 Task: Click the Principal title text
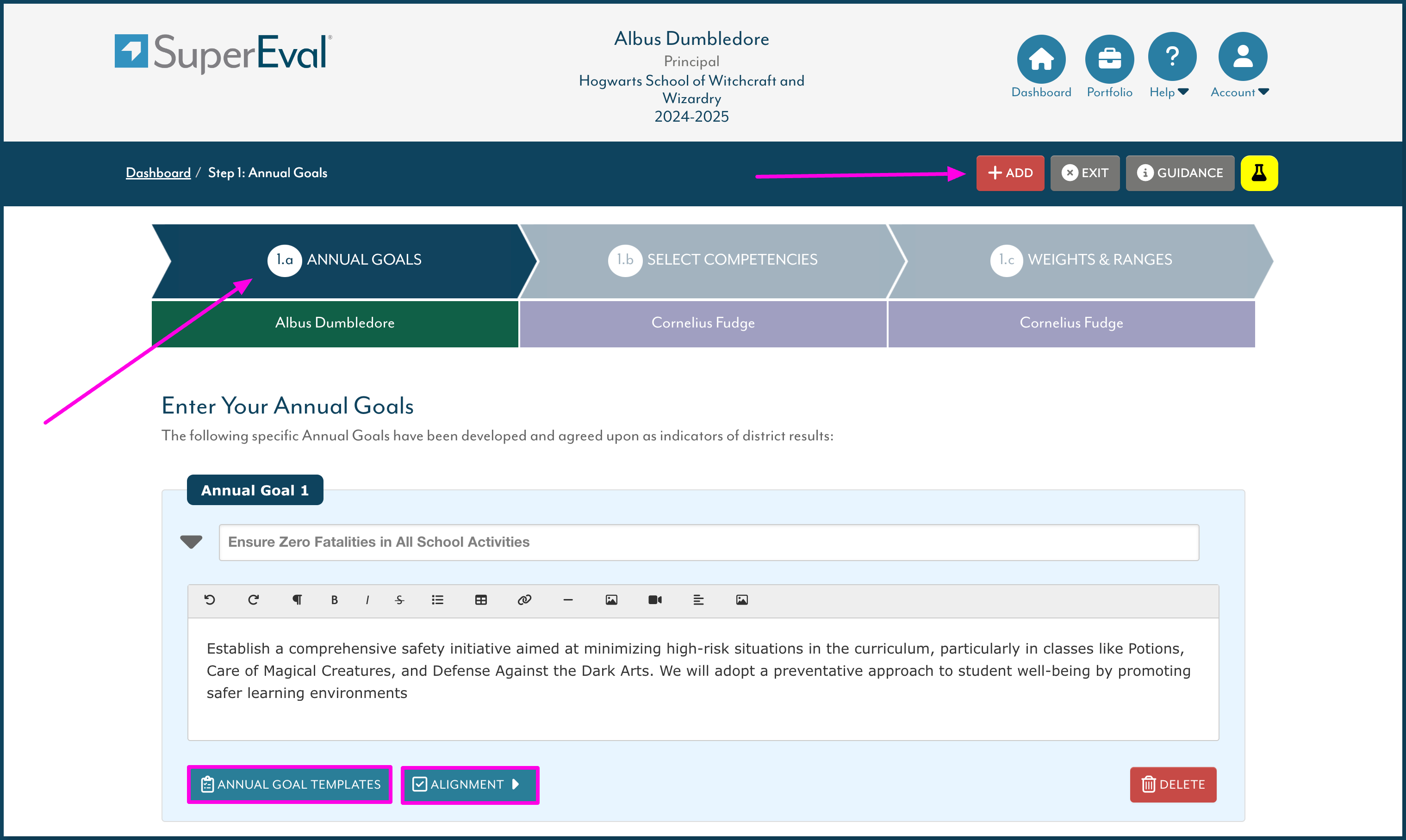[691, 61]
